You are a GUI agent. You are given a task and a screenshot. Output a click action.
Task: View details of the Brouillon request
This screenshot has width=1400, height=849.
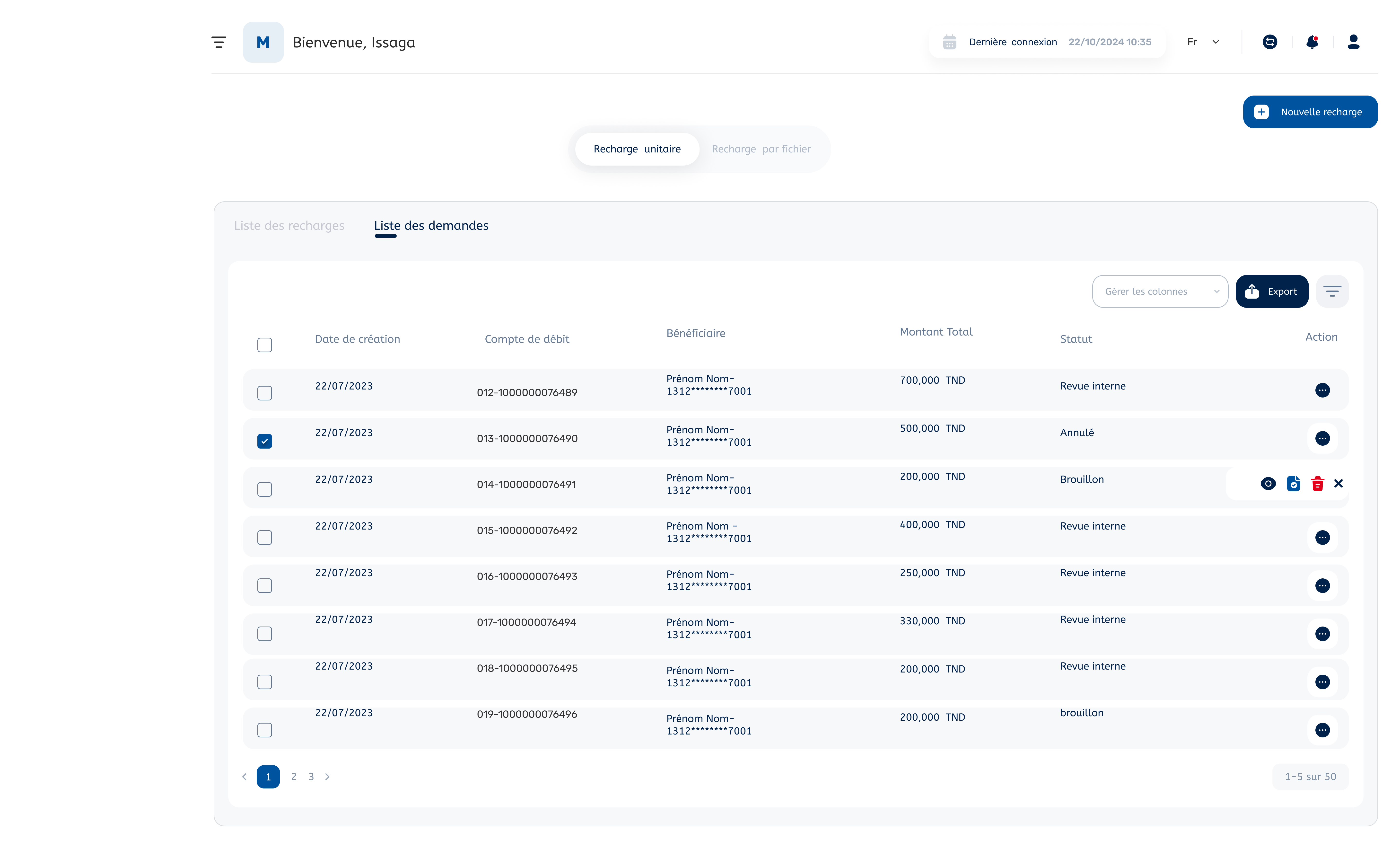[1268, 484]
